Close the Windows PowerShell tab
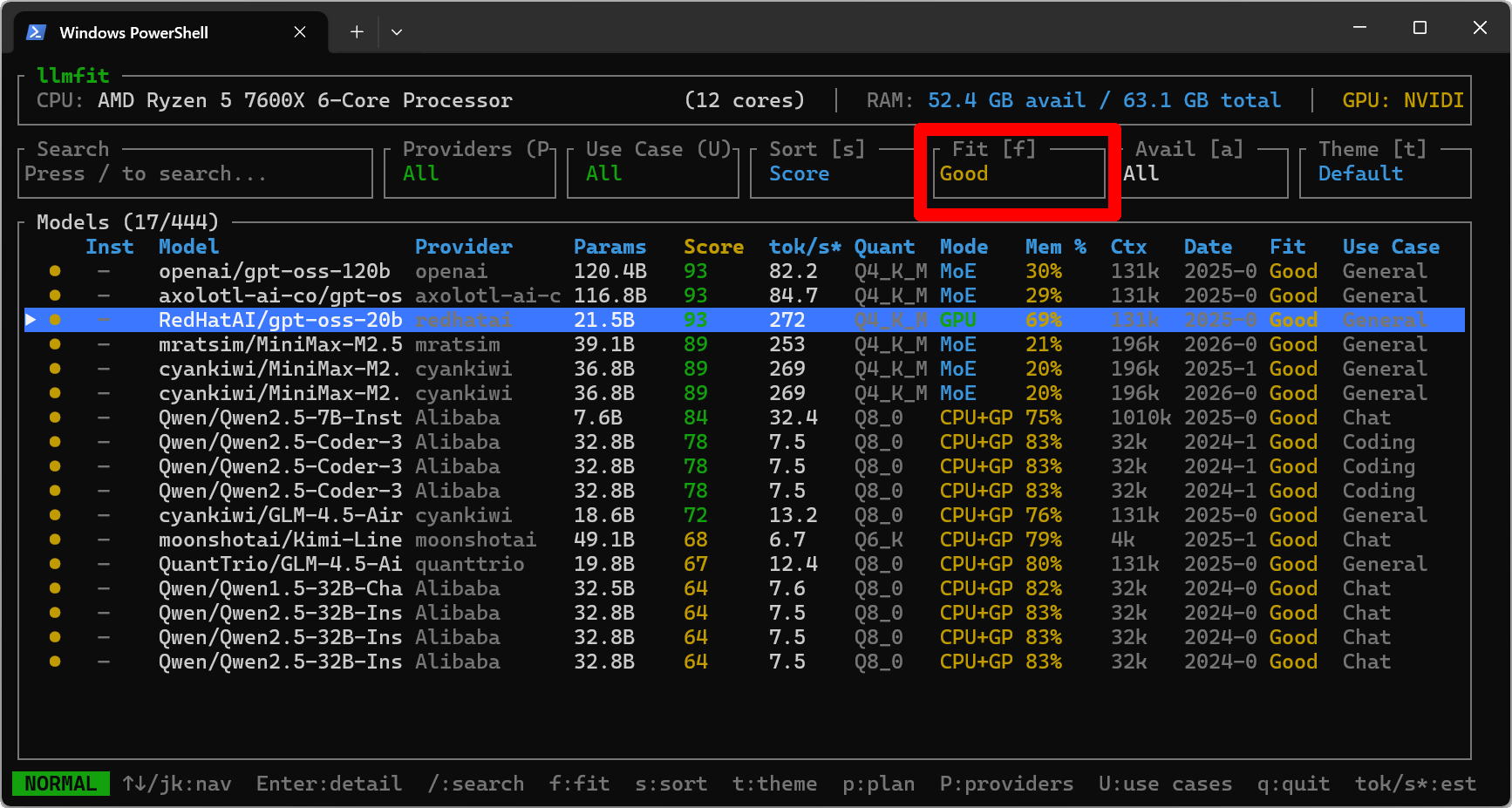1512x808 pixels. point(299,32)
